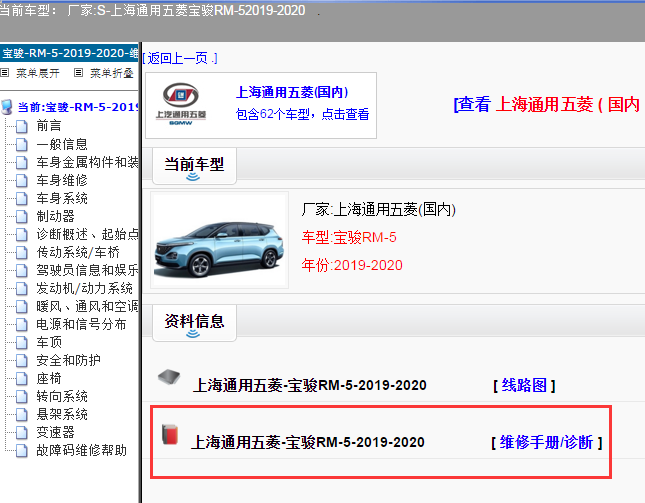Open 电源和信号分布 tree item
Screen dimensions: 645x503
pyautogui.click(x=81, y=325)
